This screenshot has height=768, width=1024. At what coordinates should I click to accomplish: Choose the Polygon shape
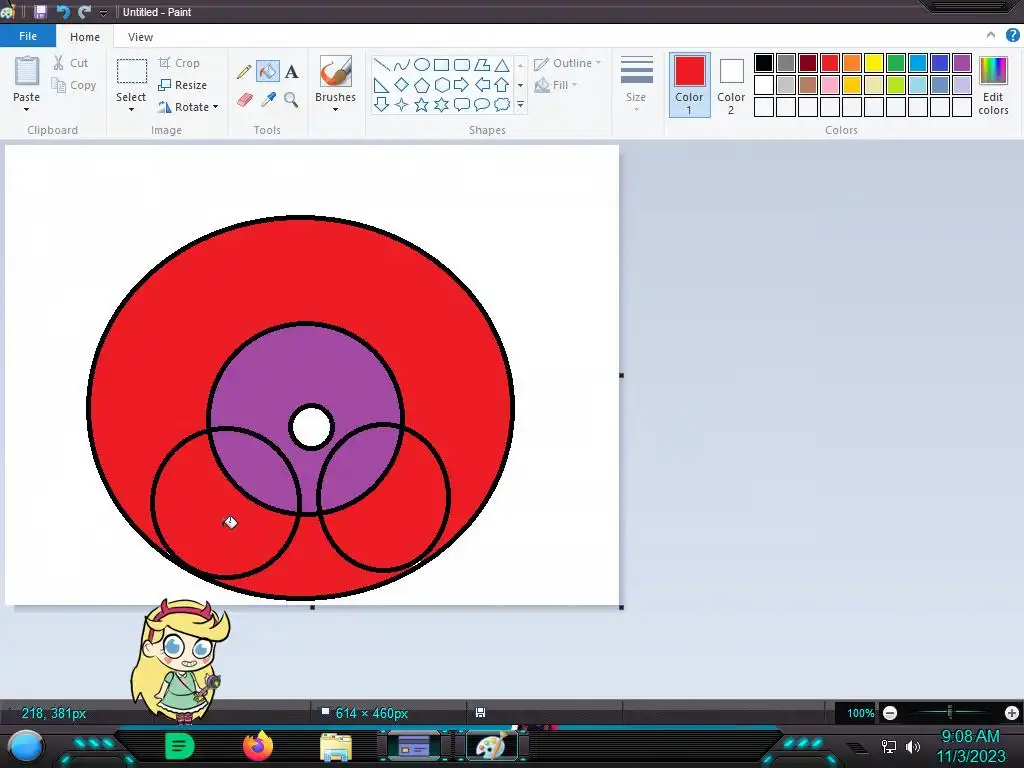pyautogui.click(x=482, y=65)
